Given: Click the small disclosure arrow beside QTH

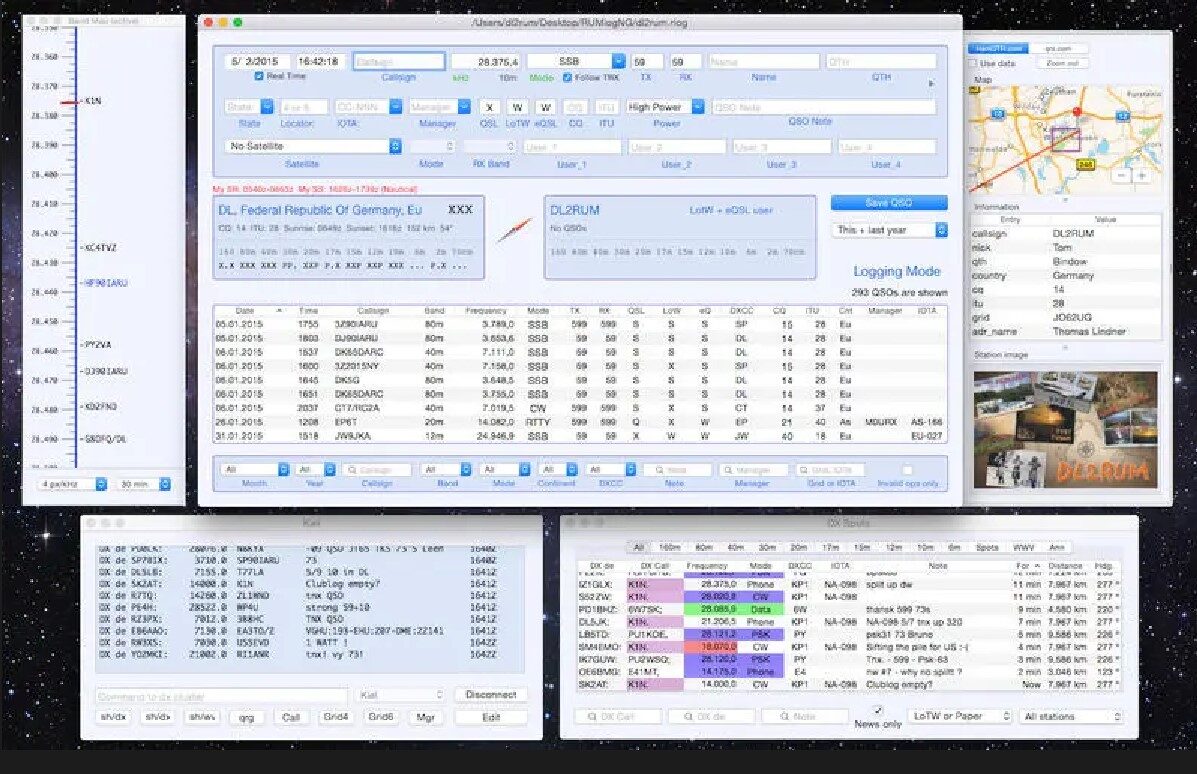Looking at the screenshot, I should [932, 83].
